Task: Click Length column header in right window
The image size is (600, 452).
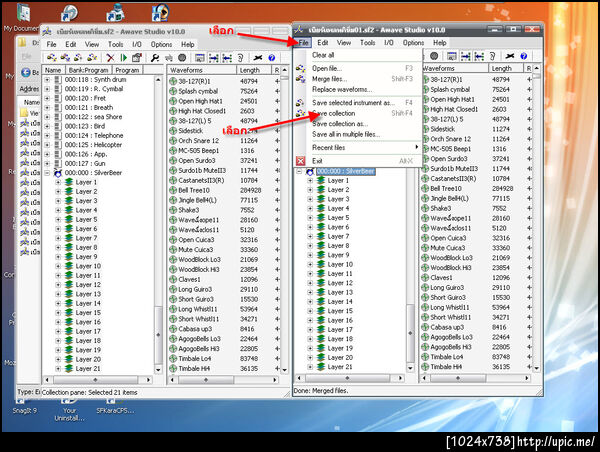Action: click(505, 69)
